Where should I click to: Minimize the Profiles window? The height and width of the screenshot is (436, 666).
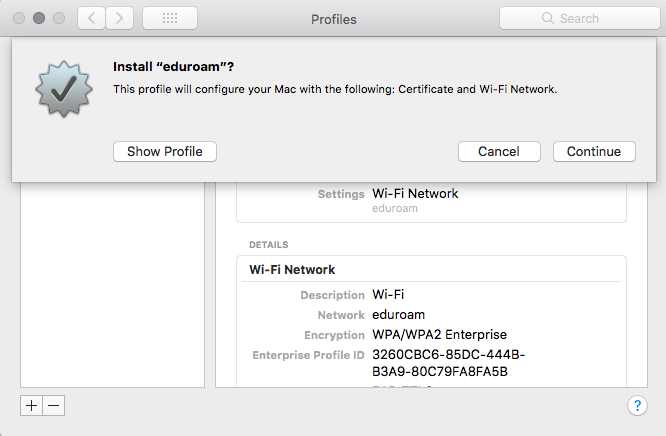pyautogui.click(x=39, y=18)
